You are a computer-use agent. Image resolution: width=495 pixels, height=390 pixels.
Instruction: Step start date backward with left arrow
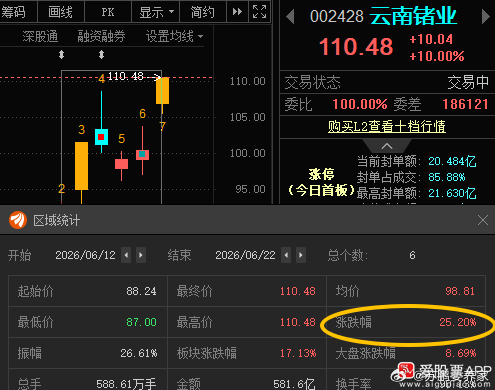point(126,255)
